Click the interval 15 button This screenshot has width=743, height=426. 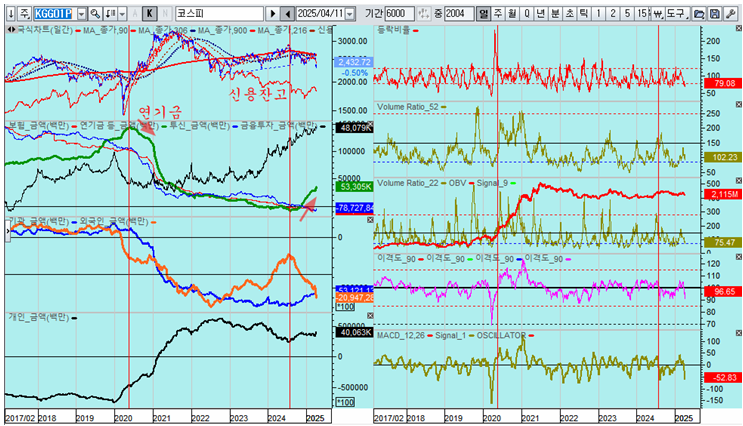(x=642, y=13)
